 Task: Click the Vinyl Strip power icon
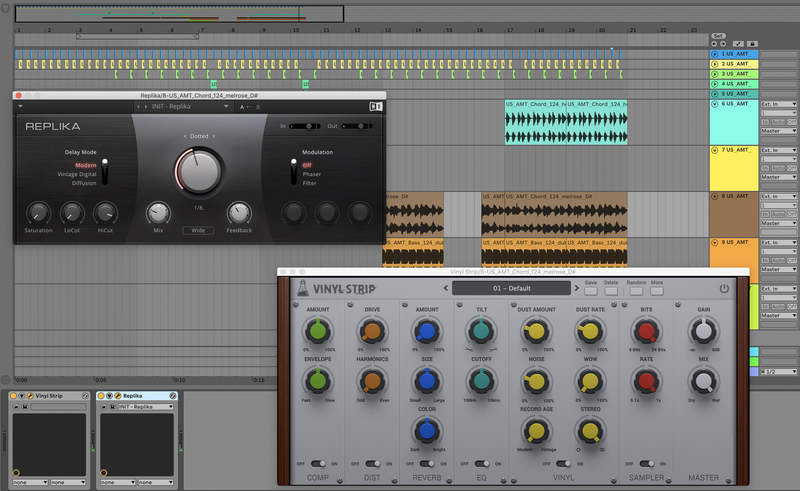tap(724, 288)
